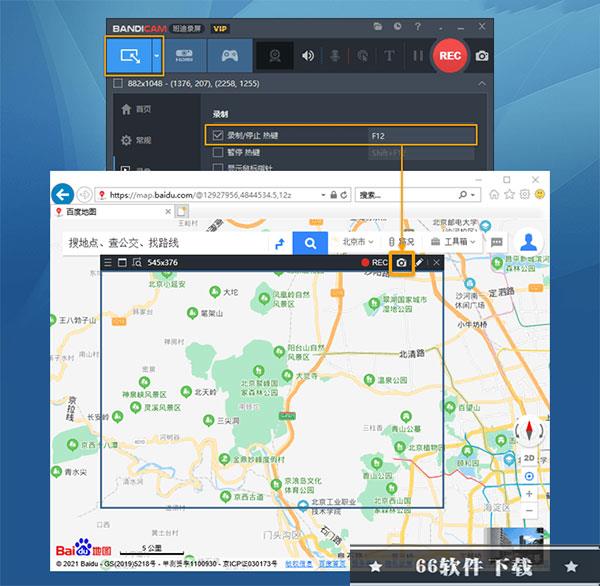
Task: Click the fullscreen window icon on recording overlay
Action: click(x=122, y=263)
